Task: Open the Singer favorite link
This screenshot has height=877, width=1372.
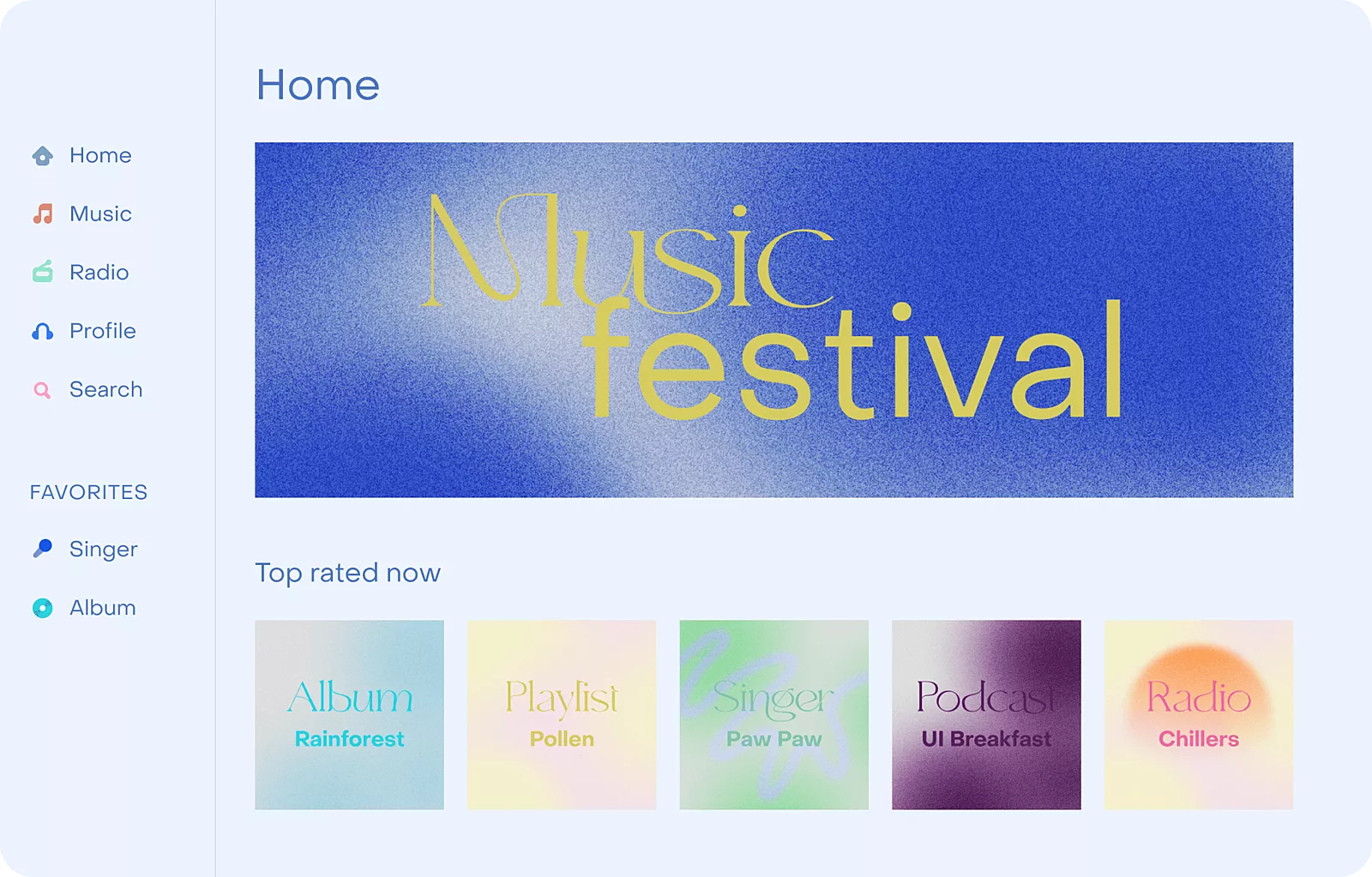Action: point(103,550)
